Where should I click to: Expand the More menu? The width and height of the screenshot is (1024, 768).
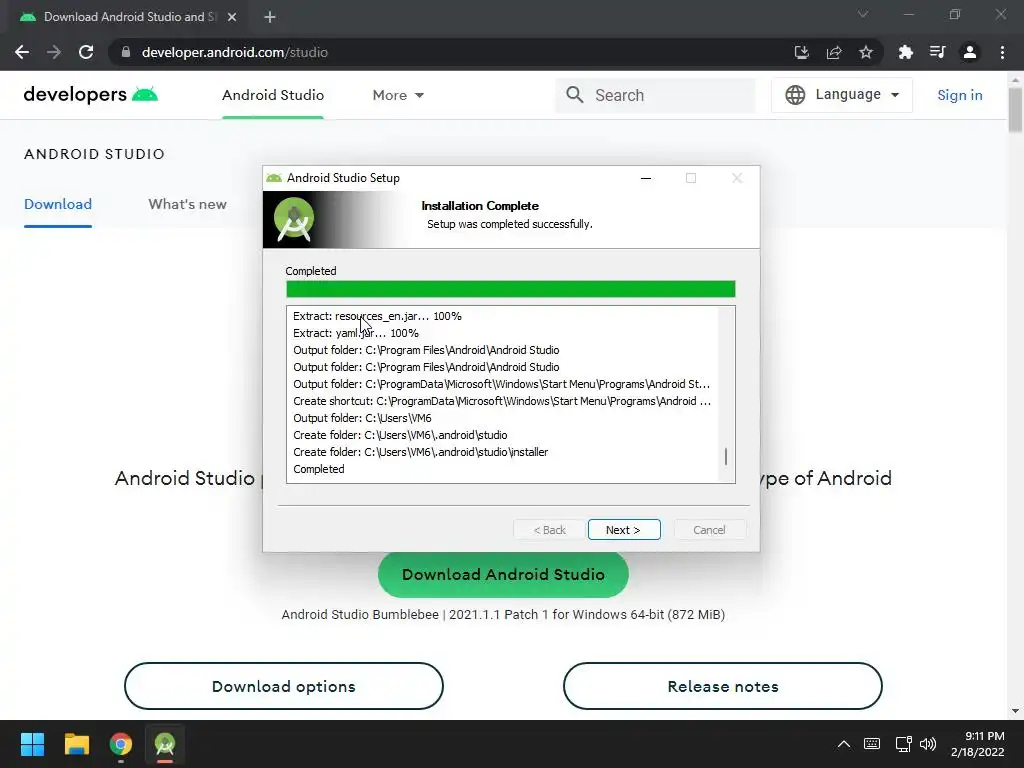pos(398,95)
